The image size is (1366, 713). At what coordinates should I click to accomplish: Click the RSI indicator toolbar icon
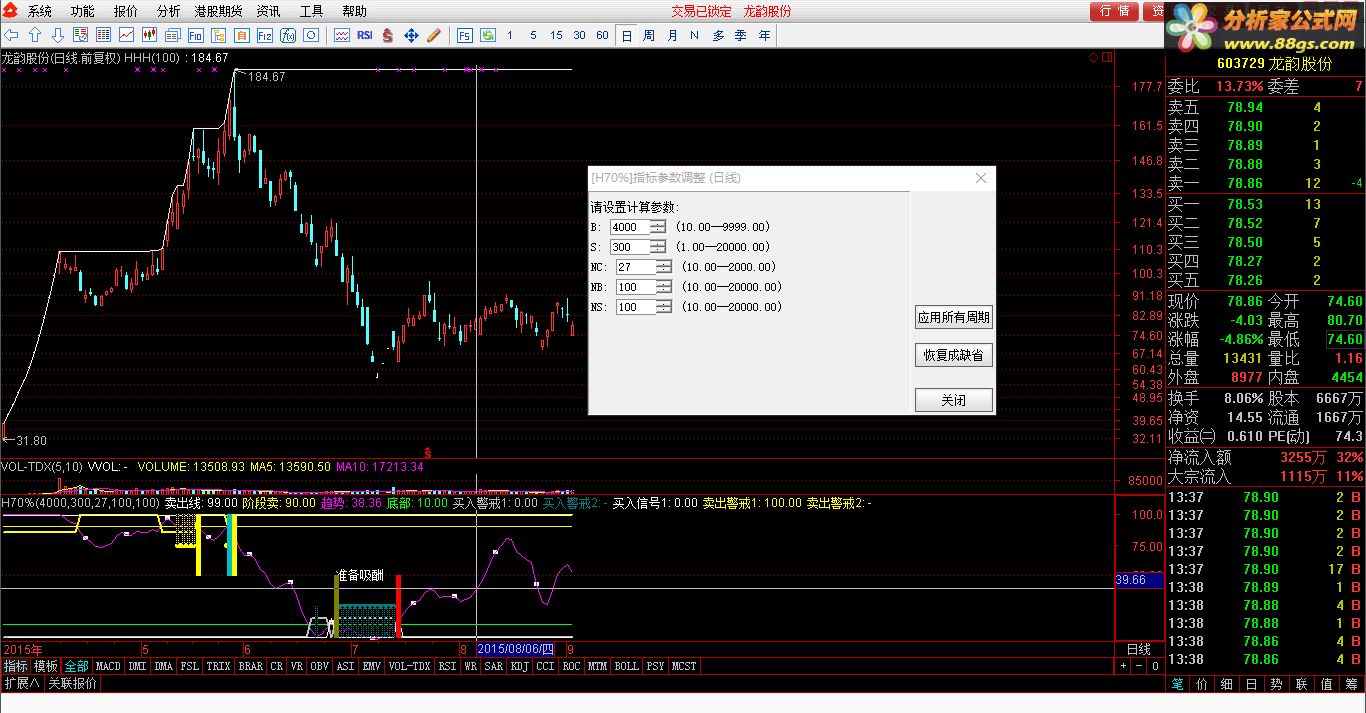(x=365, y=35)
